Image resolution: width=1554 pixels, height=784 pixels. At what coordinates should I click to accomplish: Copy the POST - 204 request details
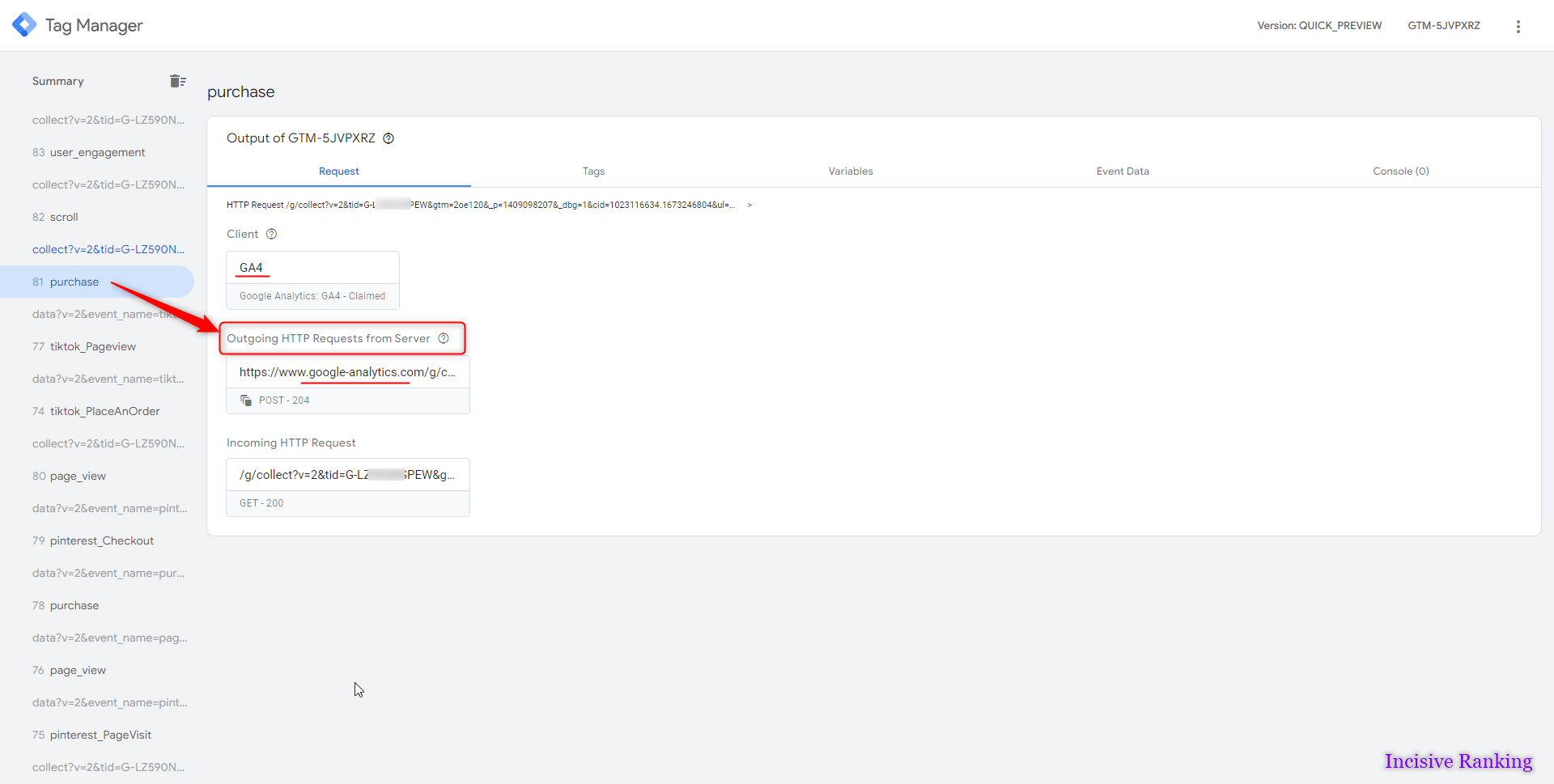(x=245, y=399)
